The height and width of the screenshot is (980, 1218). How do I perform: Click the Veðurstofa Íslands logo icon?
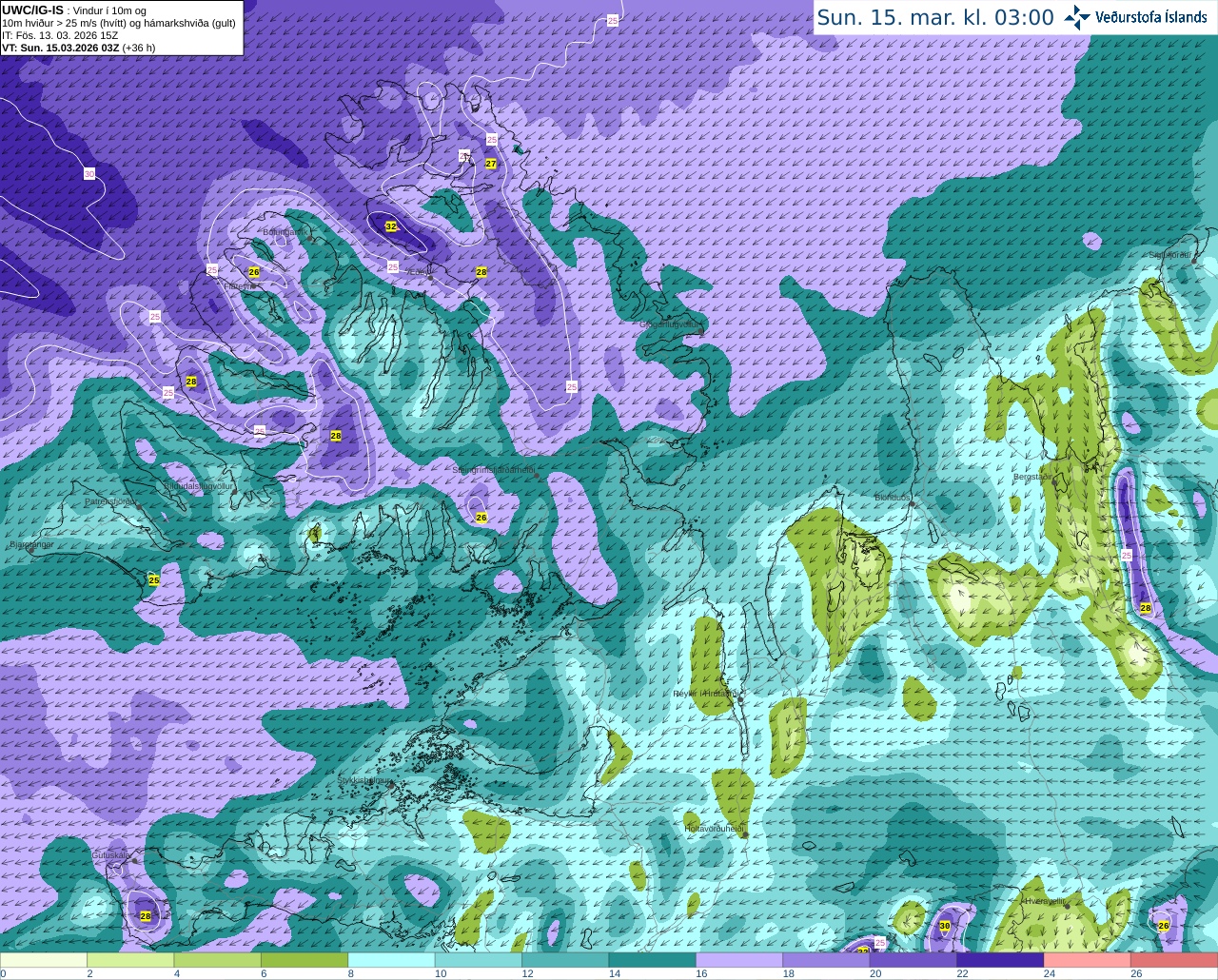tap(1077, 17)
